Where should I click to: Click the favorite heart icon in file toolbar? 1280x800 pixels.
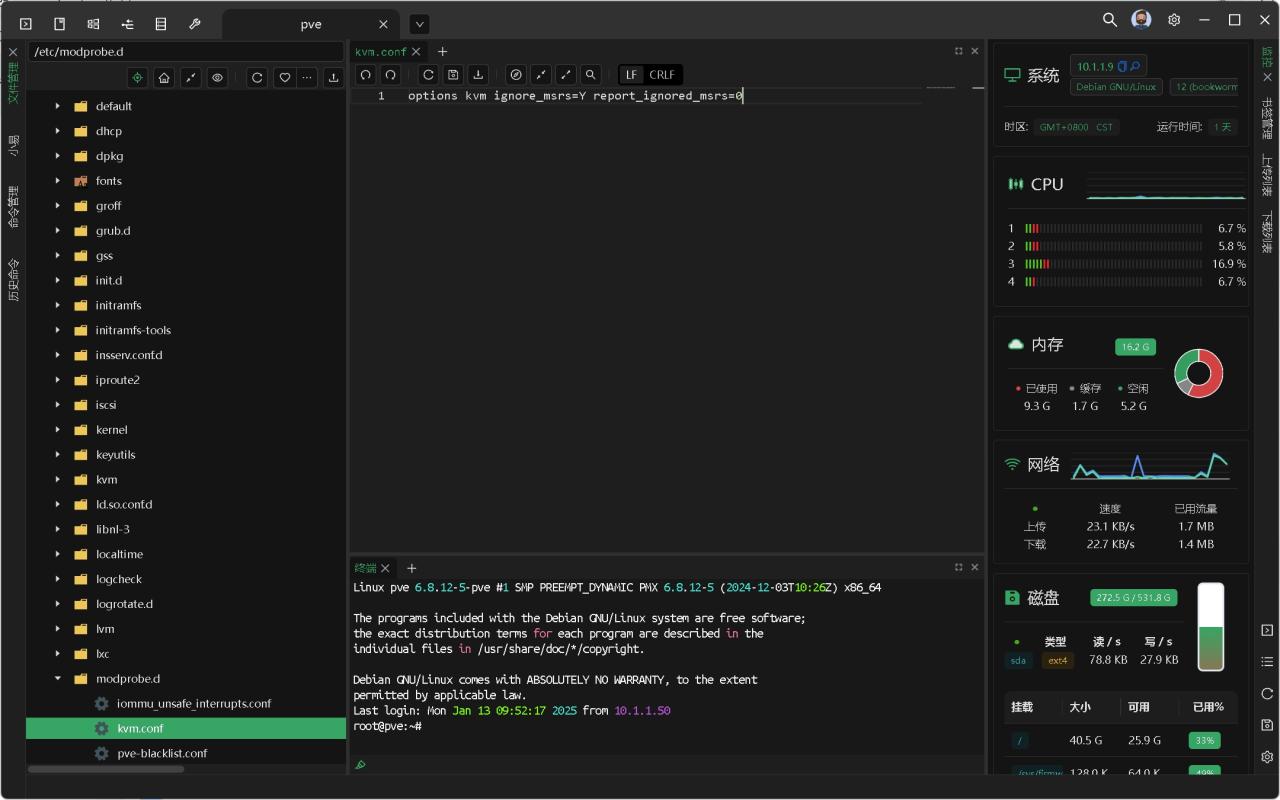(x=284, y=78)
